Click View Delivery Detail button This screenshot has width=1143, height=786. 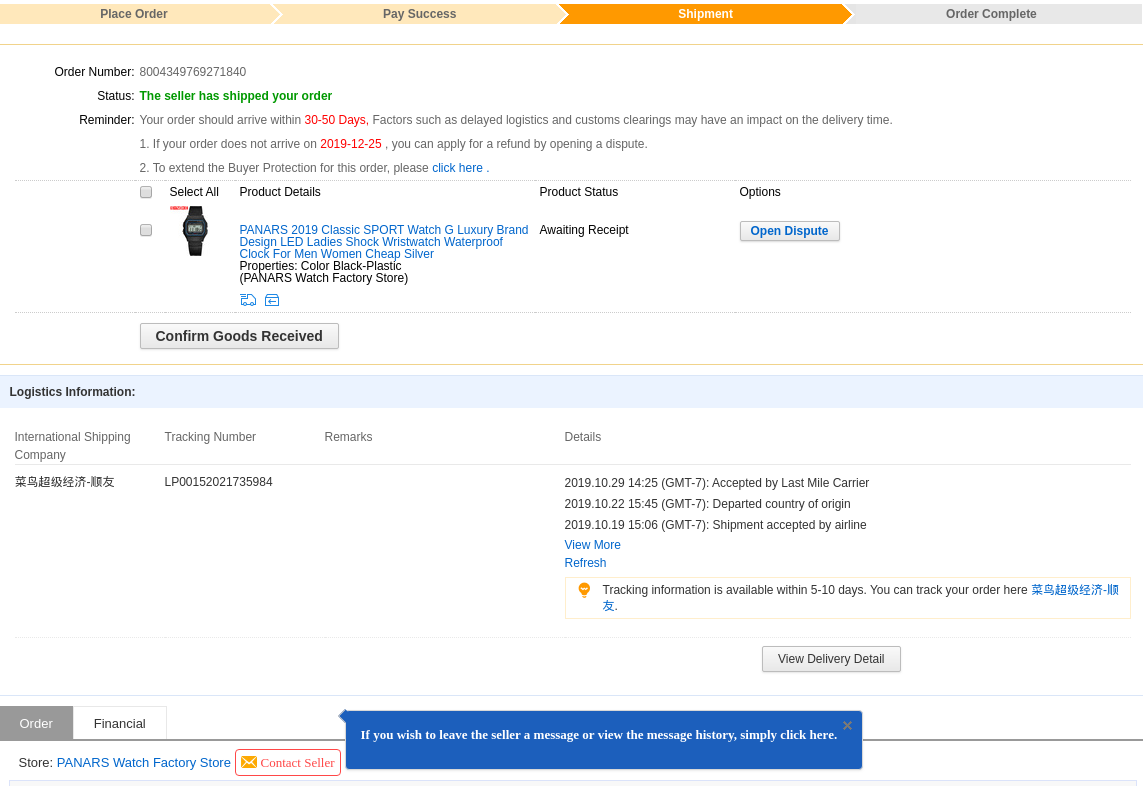pos(831,659)
